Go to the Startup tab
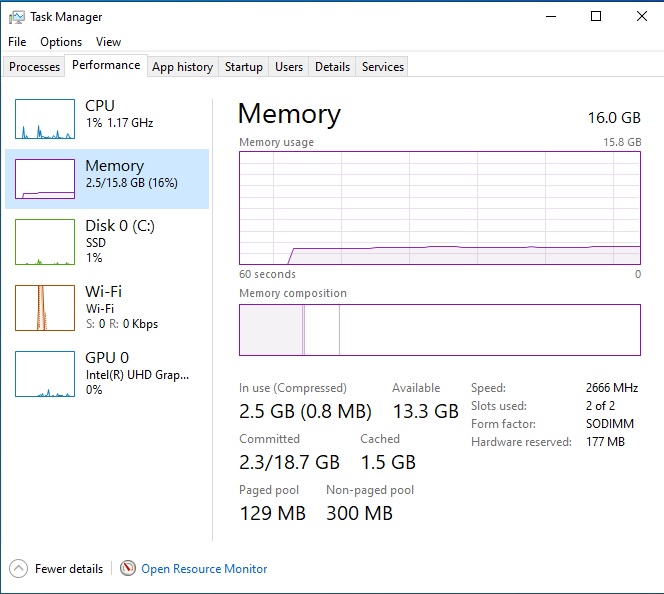 click(244, 67)
